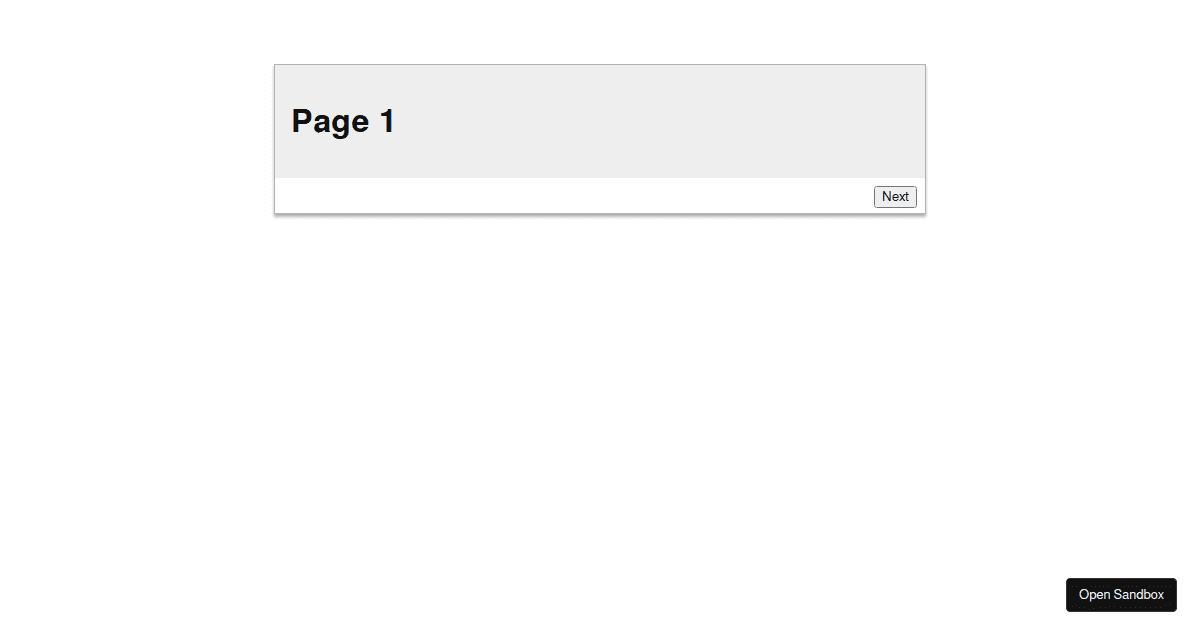This screenshot has height=630, width=1200.
Task: Advance the wizard using the Next button
Action: [895, 197]
